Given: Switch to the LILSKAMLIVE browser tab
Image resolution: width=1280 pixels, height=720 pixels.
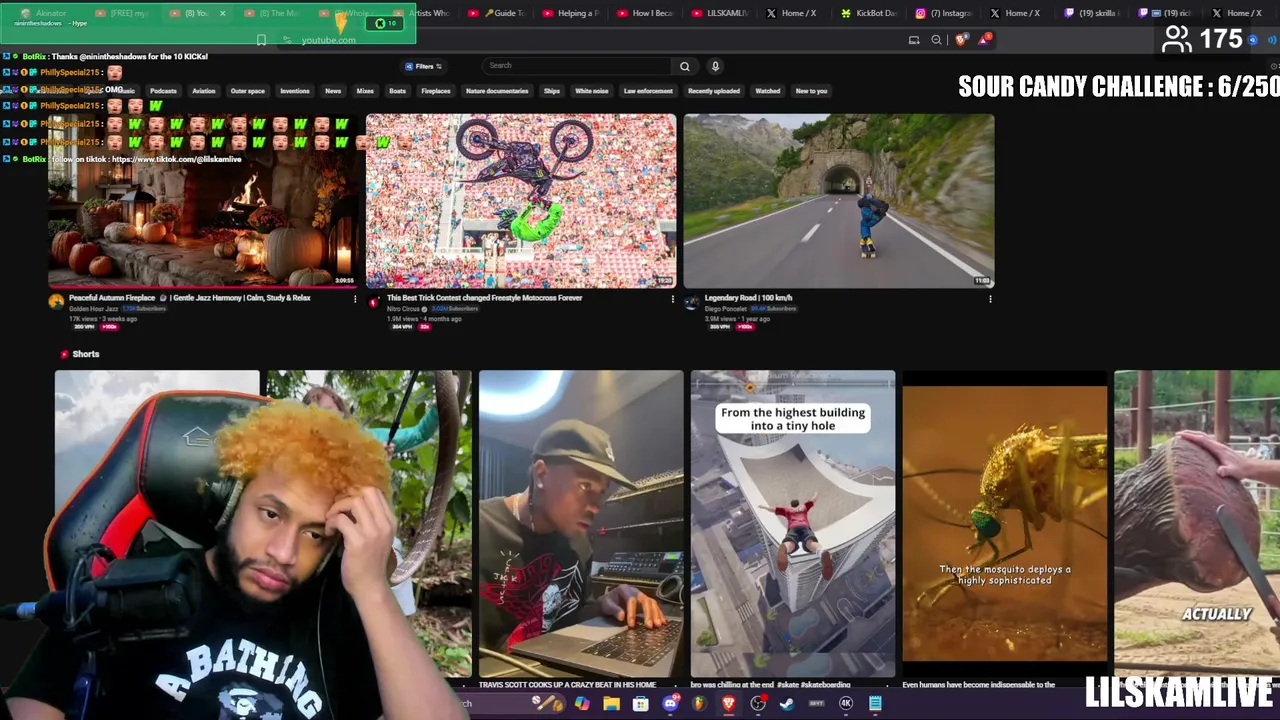Looking at the screenshot, I should (x=720, y=13).
